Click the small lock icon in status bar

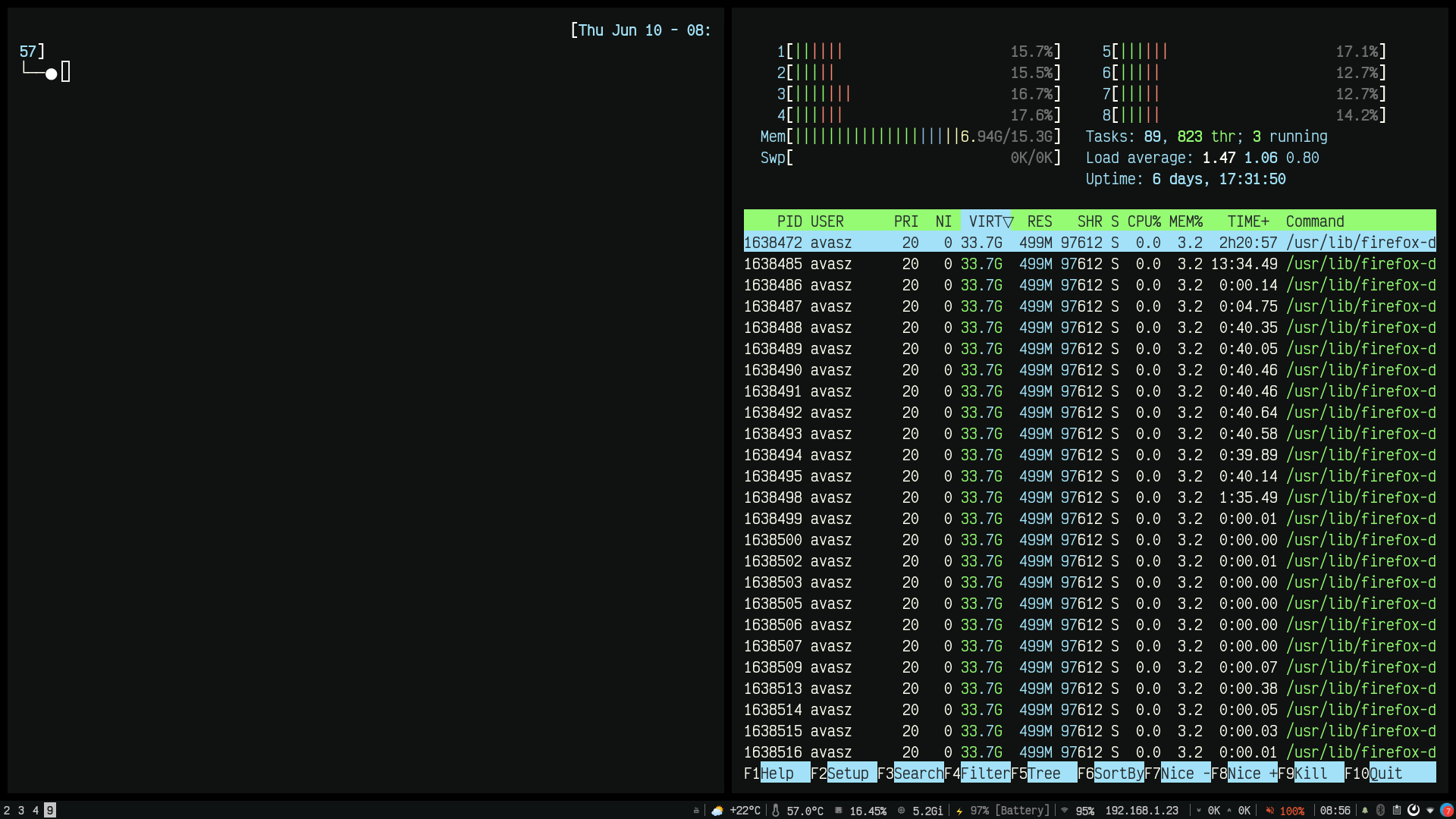[x=696, y=811]
